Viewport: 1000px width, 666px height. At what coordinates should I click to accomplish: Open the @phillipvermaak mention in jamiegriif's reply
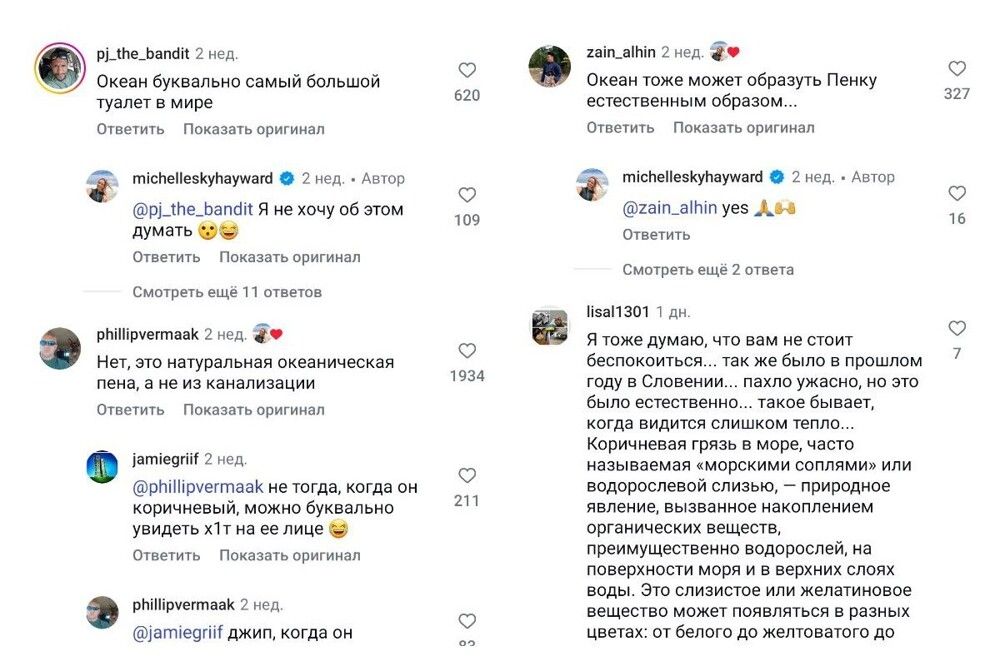click(x=198, y=487)
